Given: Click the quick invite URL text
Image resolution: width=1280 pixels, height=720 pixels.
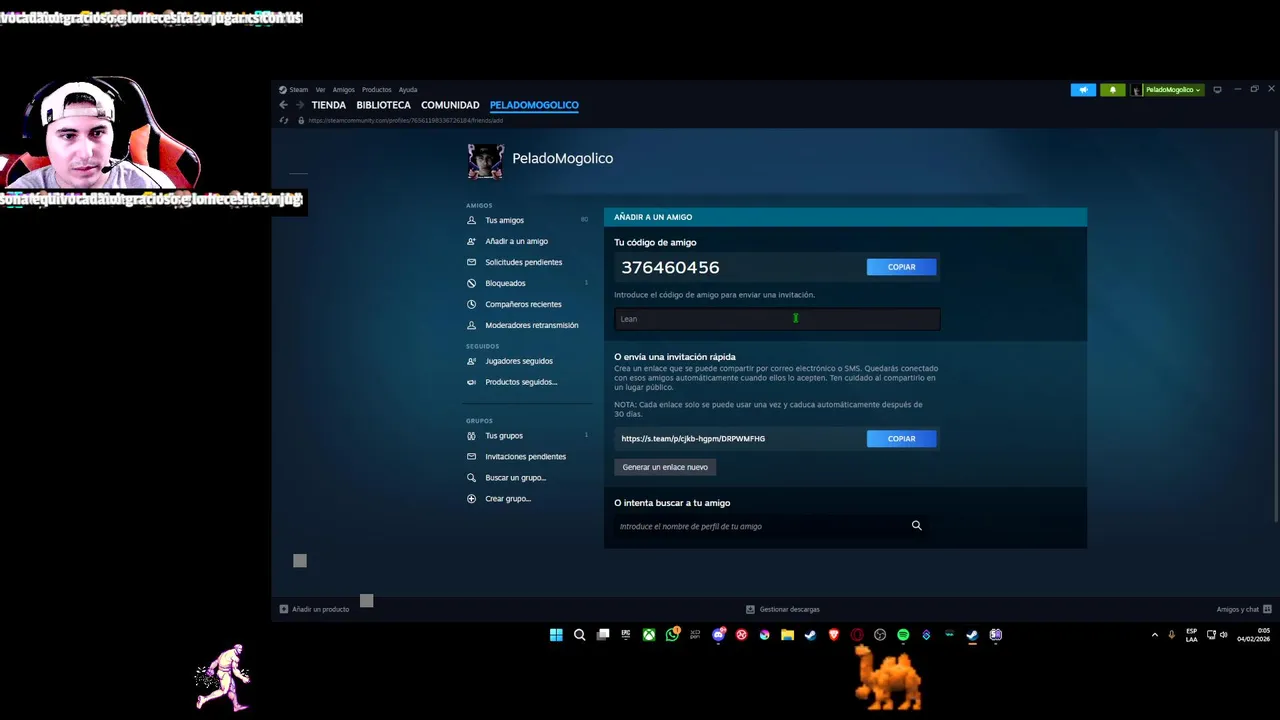Looking at the screenshot, I should 693,439.
